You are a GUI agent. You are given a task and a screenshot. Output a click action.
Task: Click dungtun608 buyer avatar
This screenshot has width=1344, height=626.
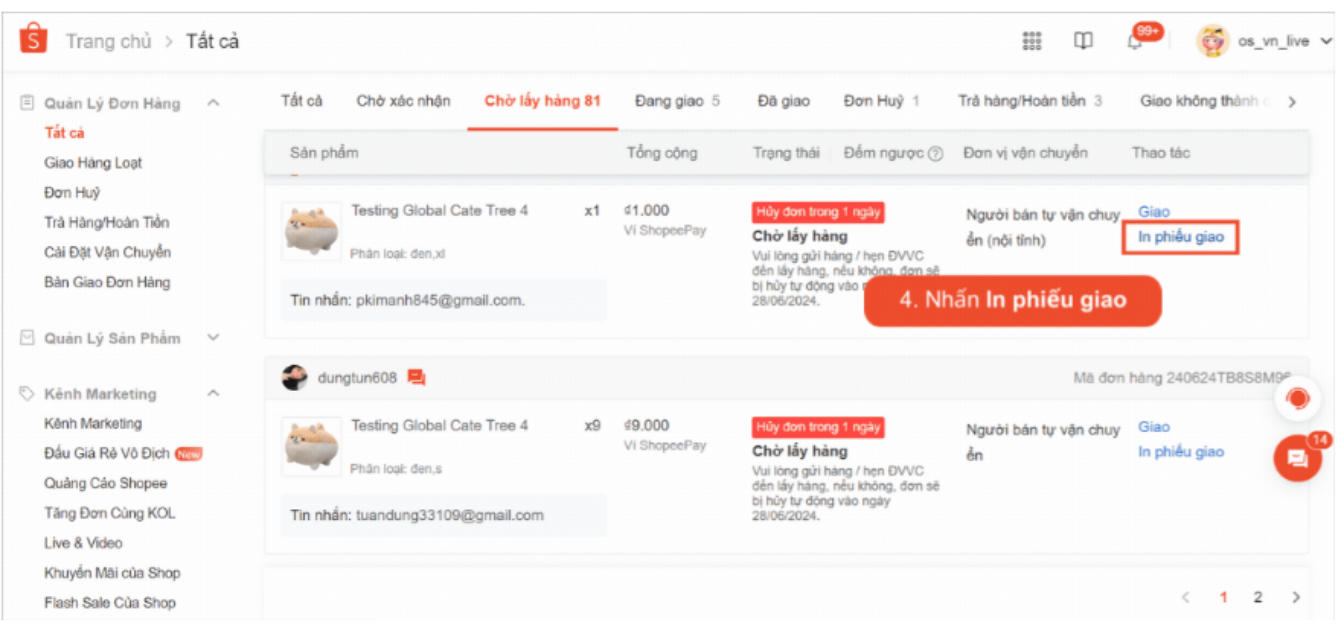[x=295, y=378]
